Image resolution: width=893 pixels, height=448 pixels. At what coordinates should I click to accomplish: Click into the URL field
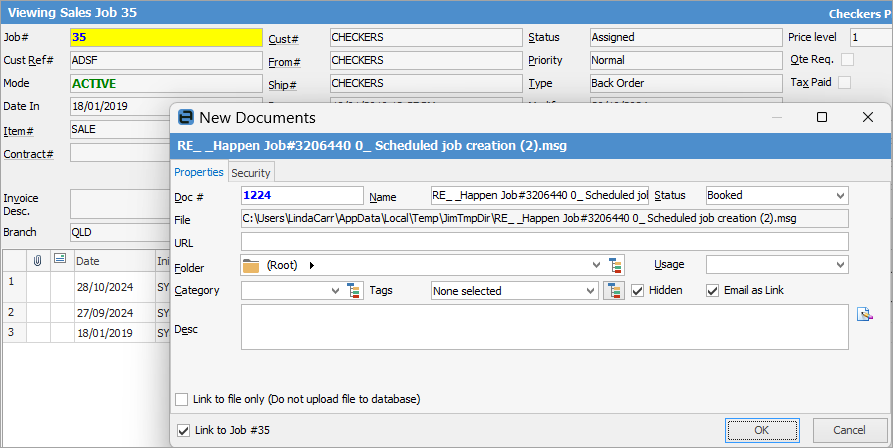[544, 241]
